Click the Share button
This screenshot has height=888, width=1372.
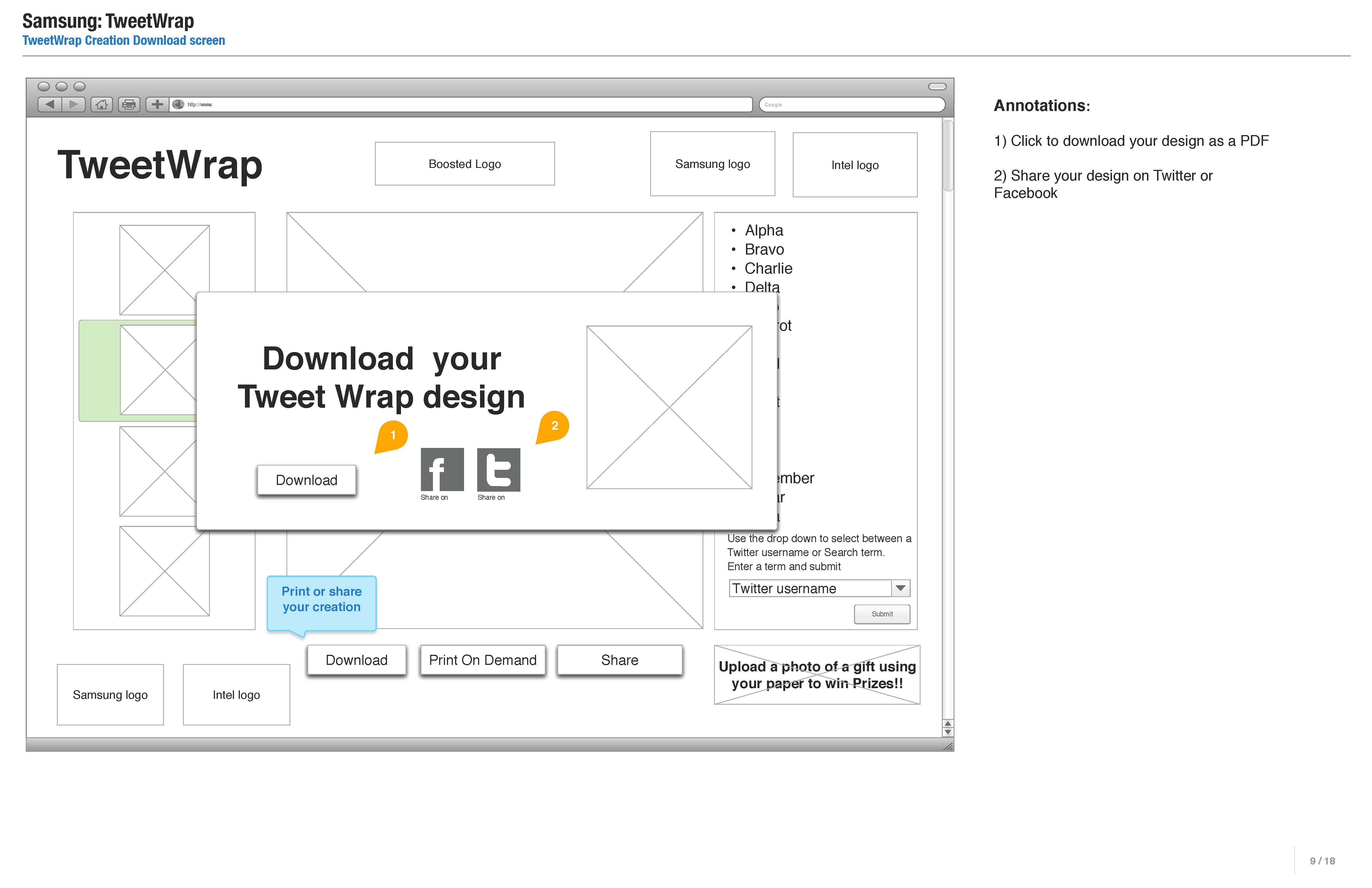(x=620, y=660)
